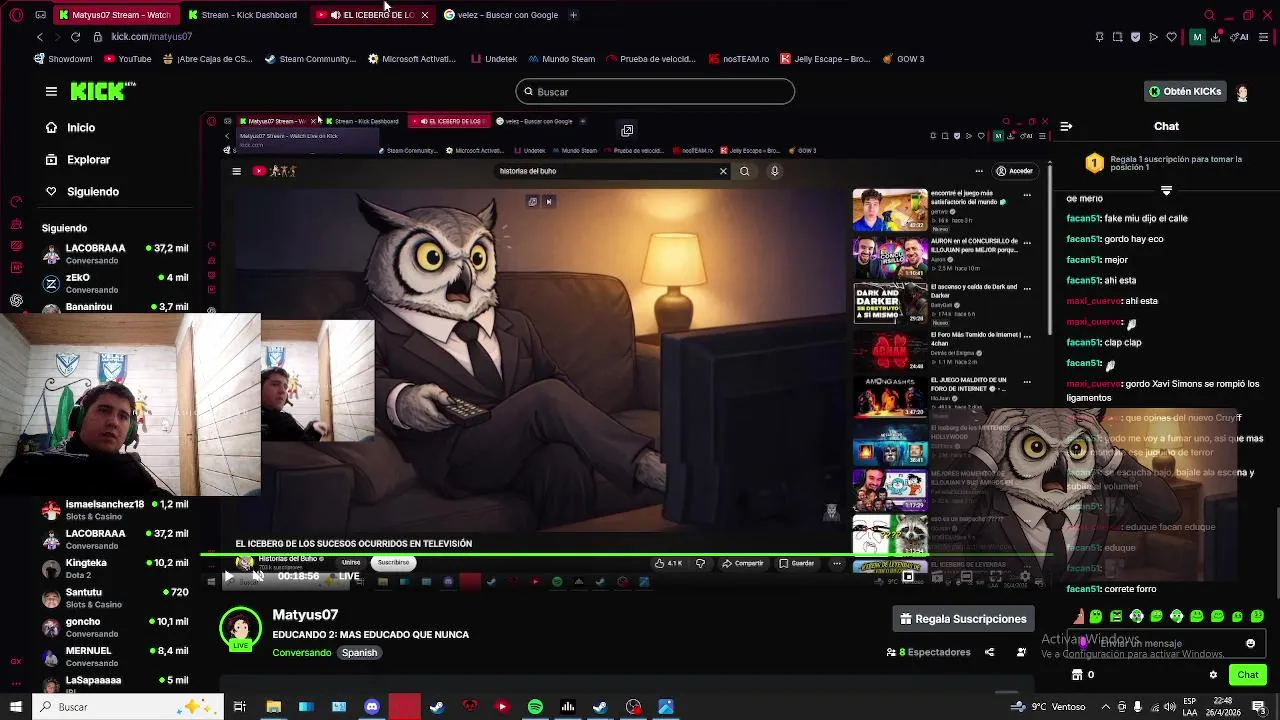This screenshot has height=720, width=1280.
Task: Open Opera downloads icon in toolbar
Action: pyautogui.click(x=1216, y=37)
